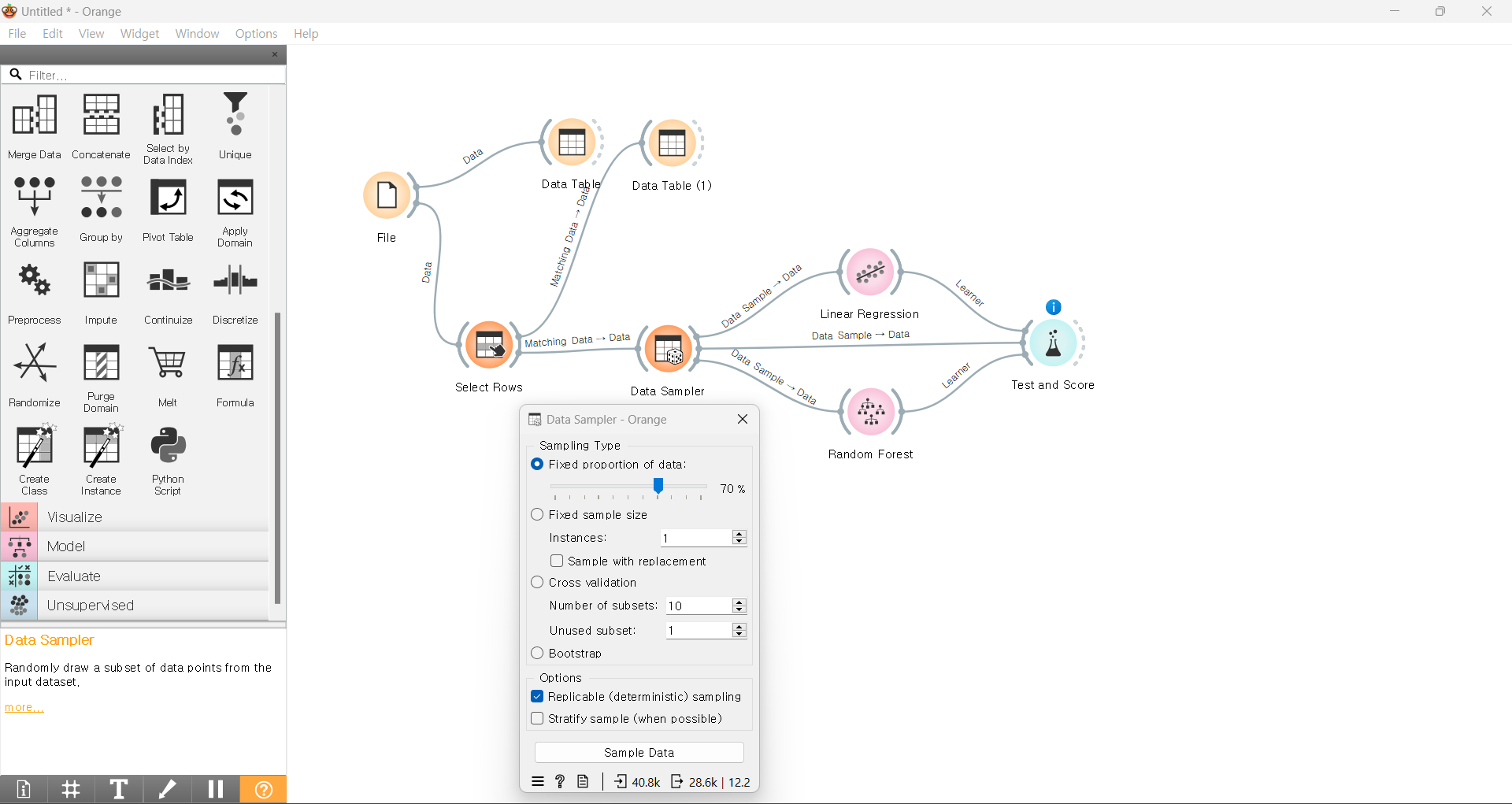Select the Apply Domain widget
This screenshot has width=1512, height=804.
pyautogui.click(x=235, y=211)
